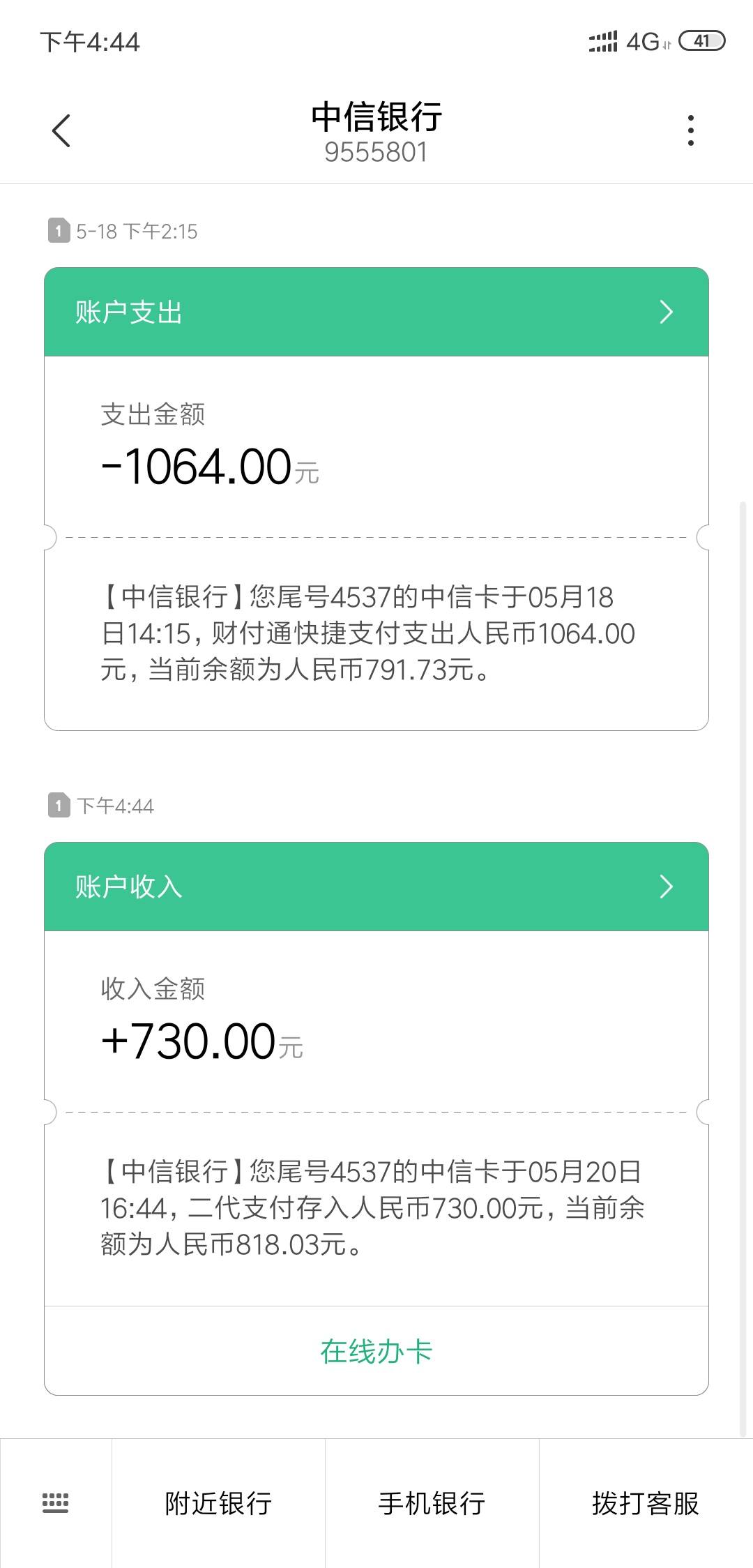The height and width of the screenshot is (1568, 753).
Task: Open 手机银行 menu item
Action: click(432, 1503)
